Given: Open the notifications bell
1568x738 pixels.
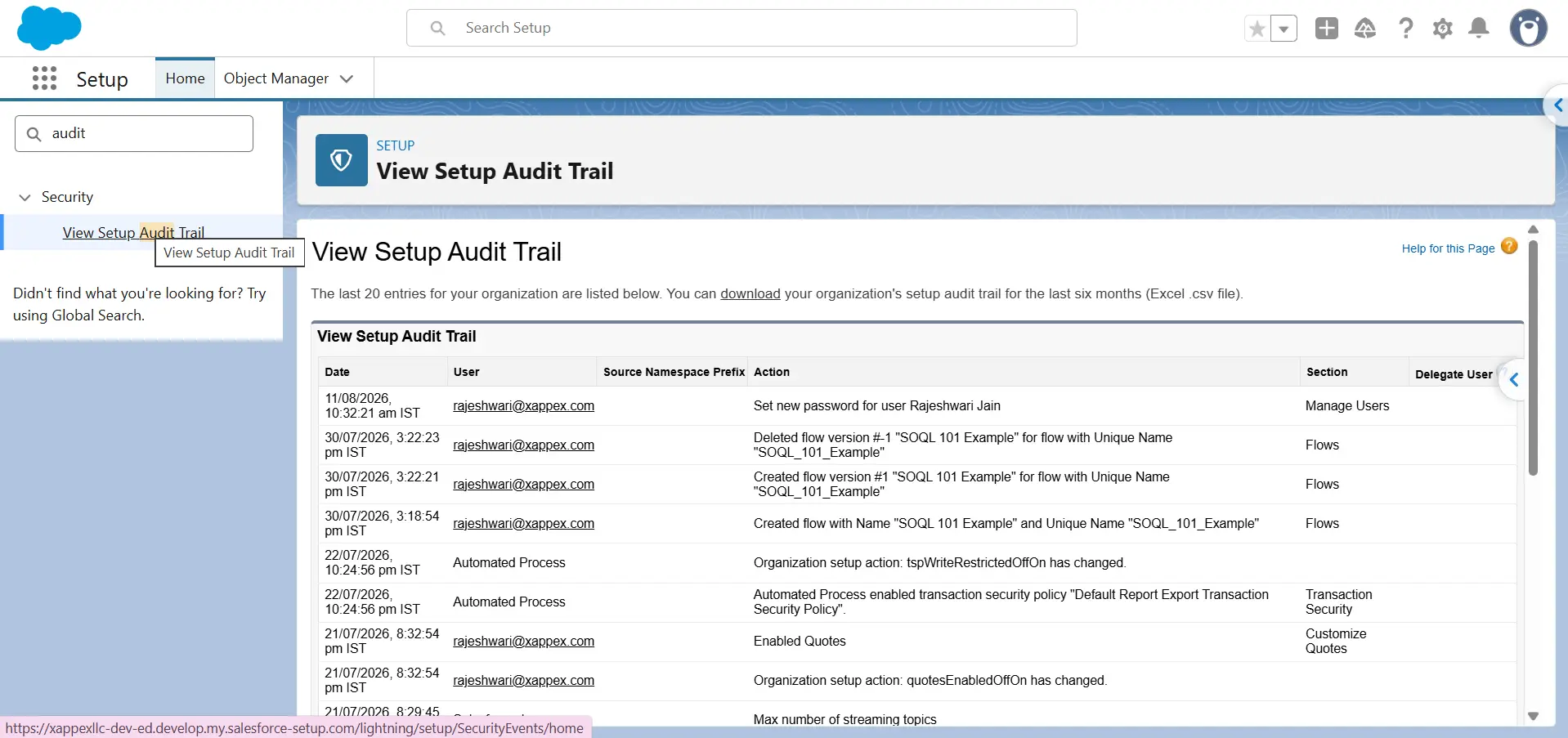Looking at the screenshot, I should 1479,28.
